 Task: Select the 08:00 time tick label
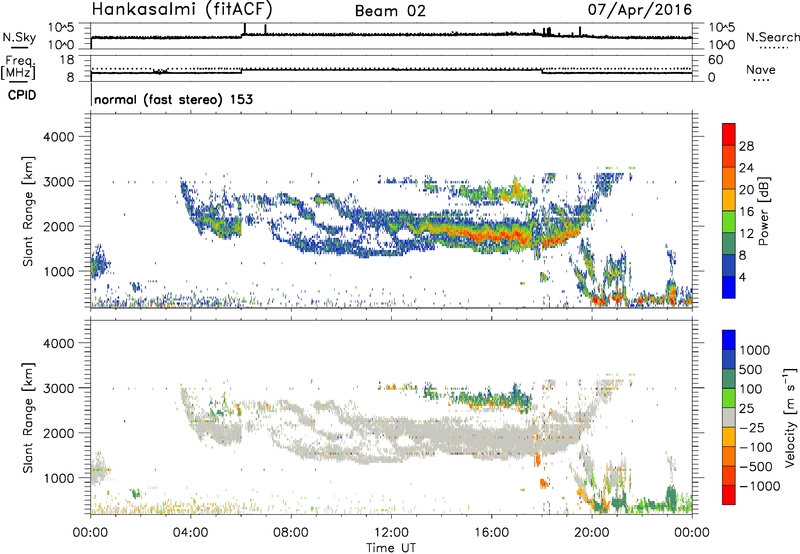291,533
